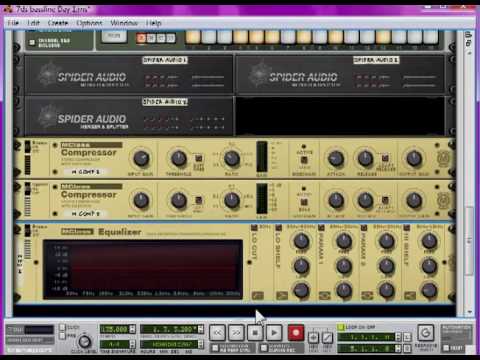
Task: Click the Param 2 frequency knob
Action: click(x=386, y=241)
